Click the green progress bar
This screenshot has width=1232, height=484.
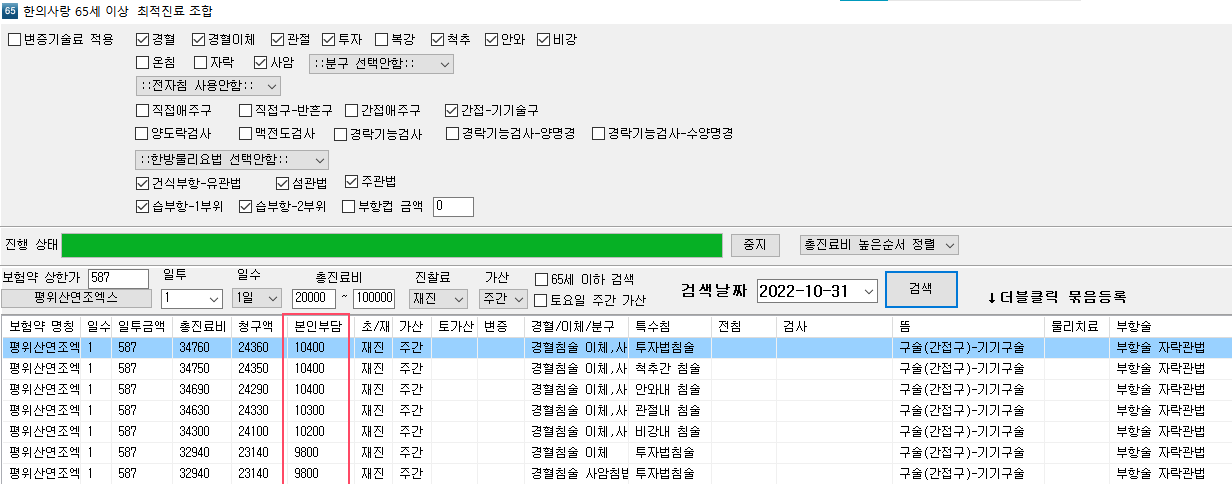(x=391, y=245)
